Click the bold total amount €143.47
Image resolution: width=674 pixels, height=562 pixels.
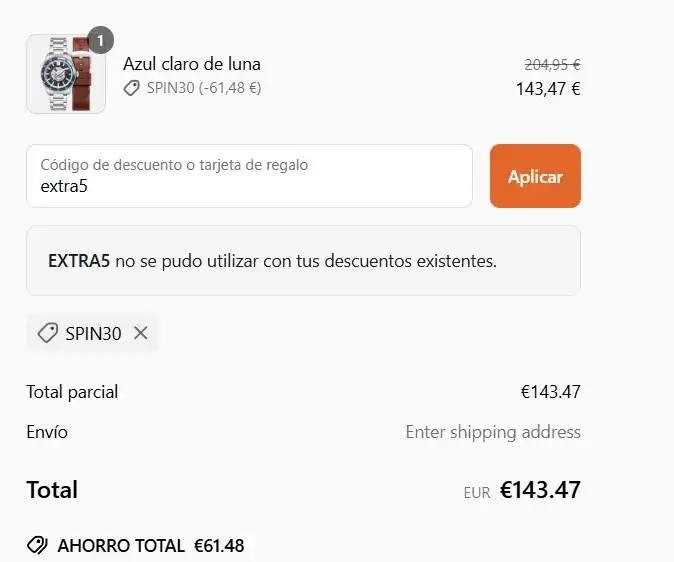pos(540,490)
